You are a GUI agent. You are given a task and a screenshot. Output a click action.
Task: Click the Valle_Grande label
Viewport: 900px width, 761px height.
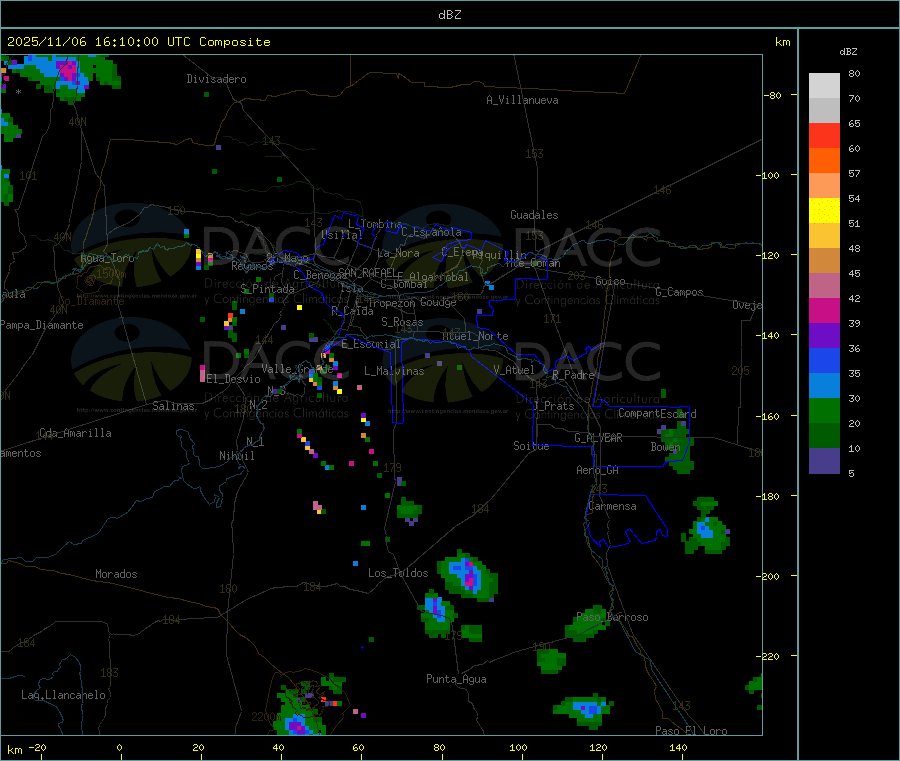[297, 369]
